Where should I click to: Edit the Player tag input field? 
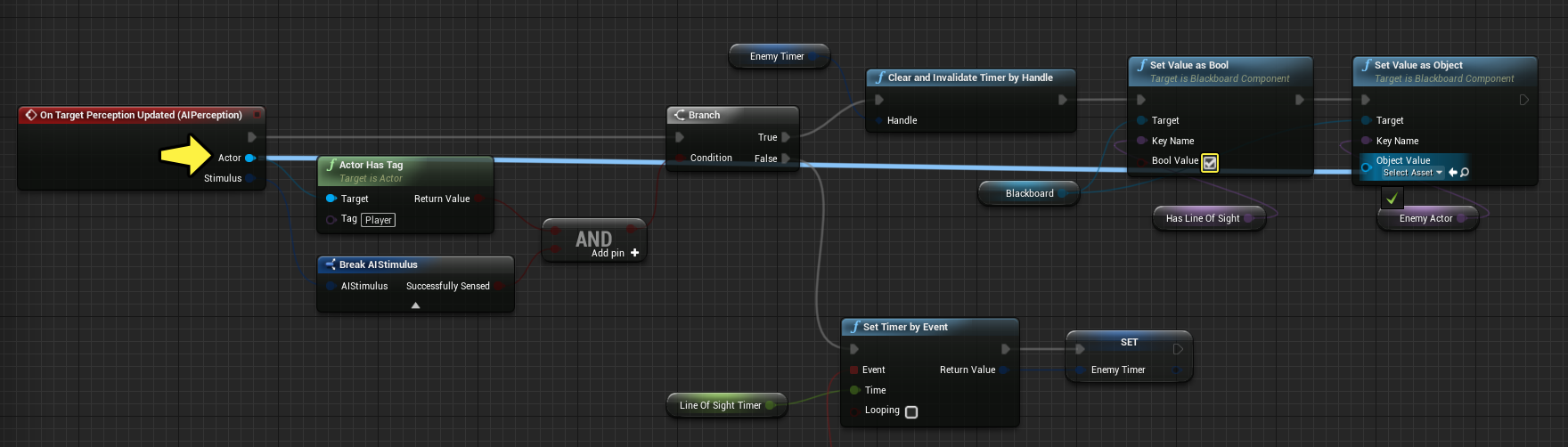click(x=378, y=220)
